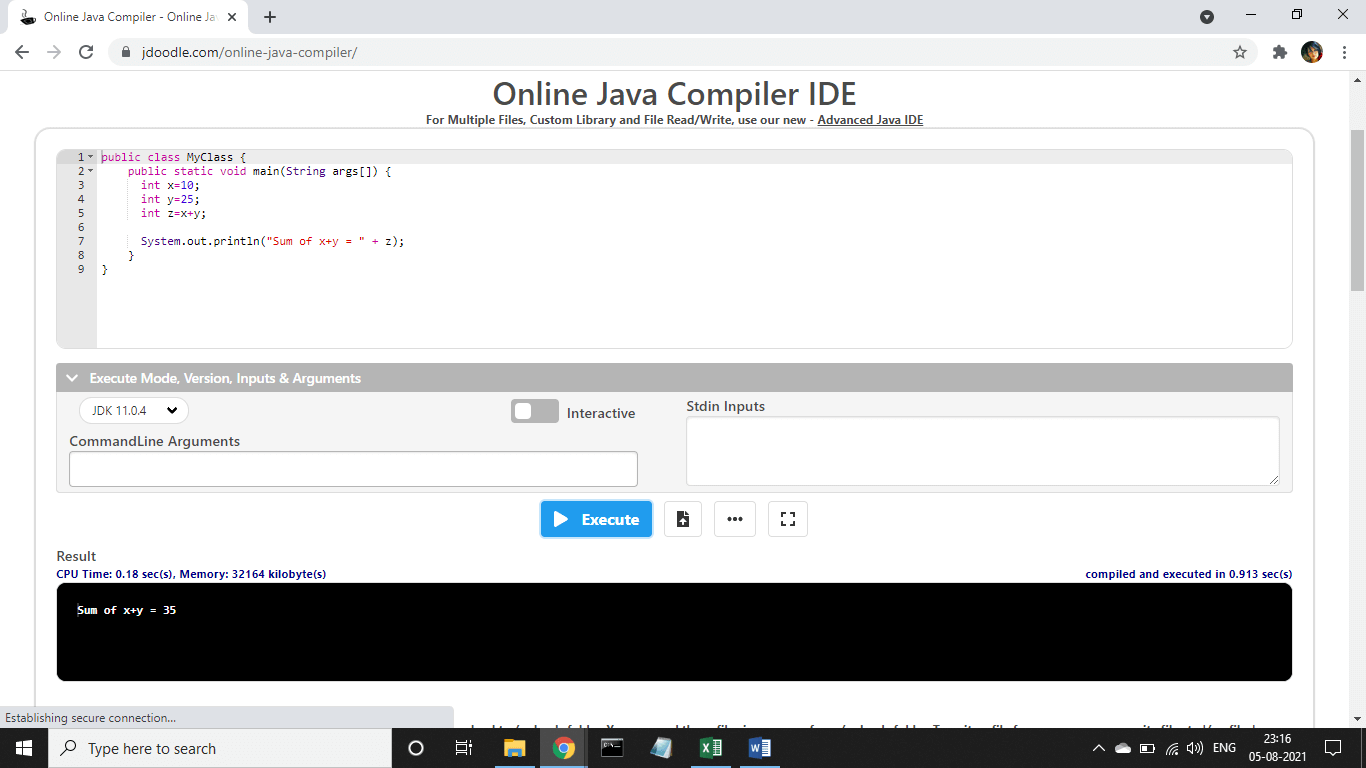This screenshot has width=1366, height=768.
Task: Open Word from the taskbar
Action: [760, 748]
